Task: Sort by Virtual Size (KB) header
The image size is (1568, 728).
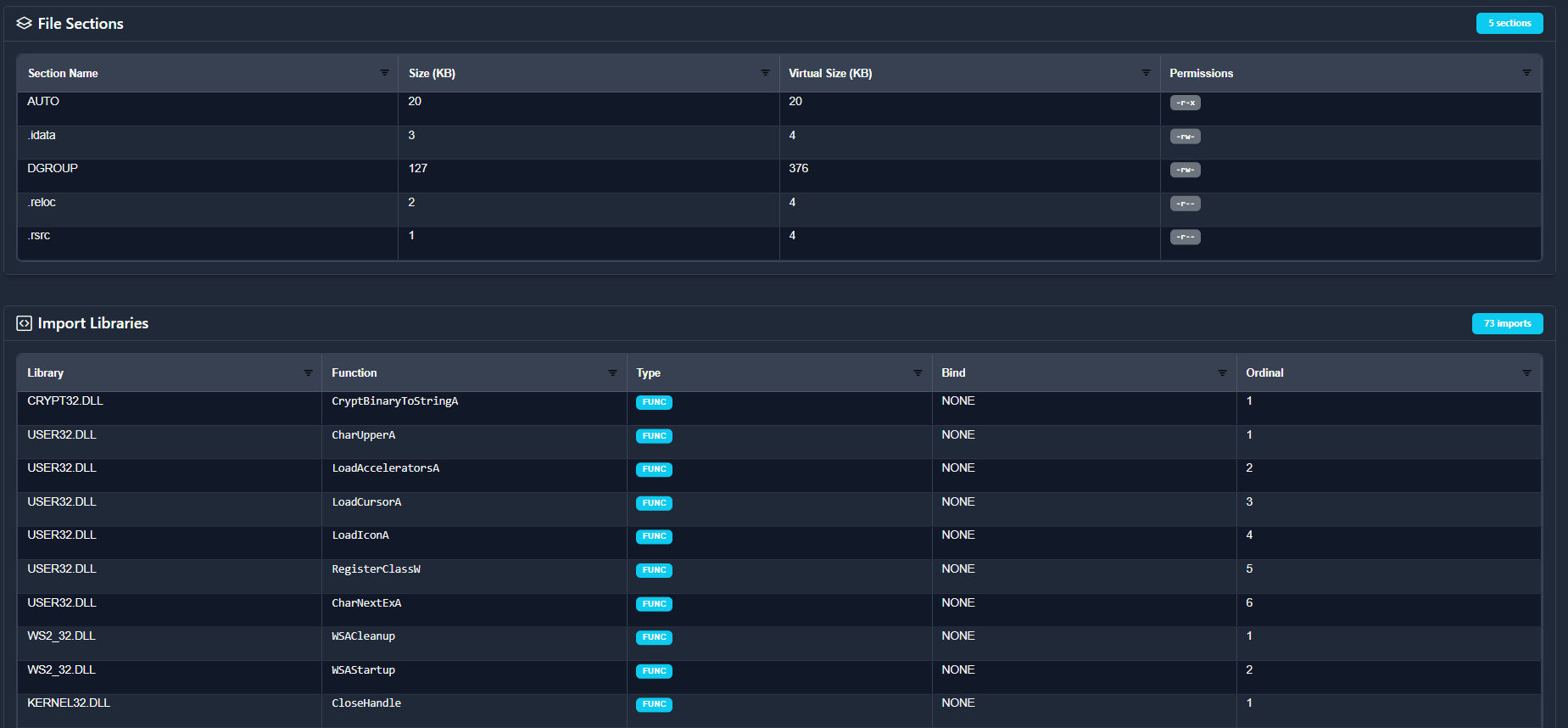Action: 830,74
